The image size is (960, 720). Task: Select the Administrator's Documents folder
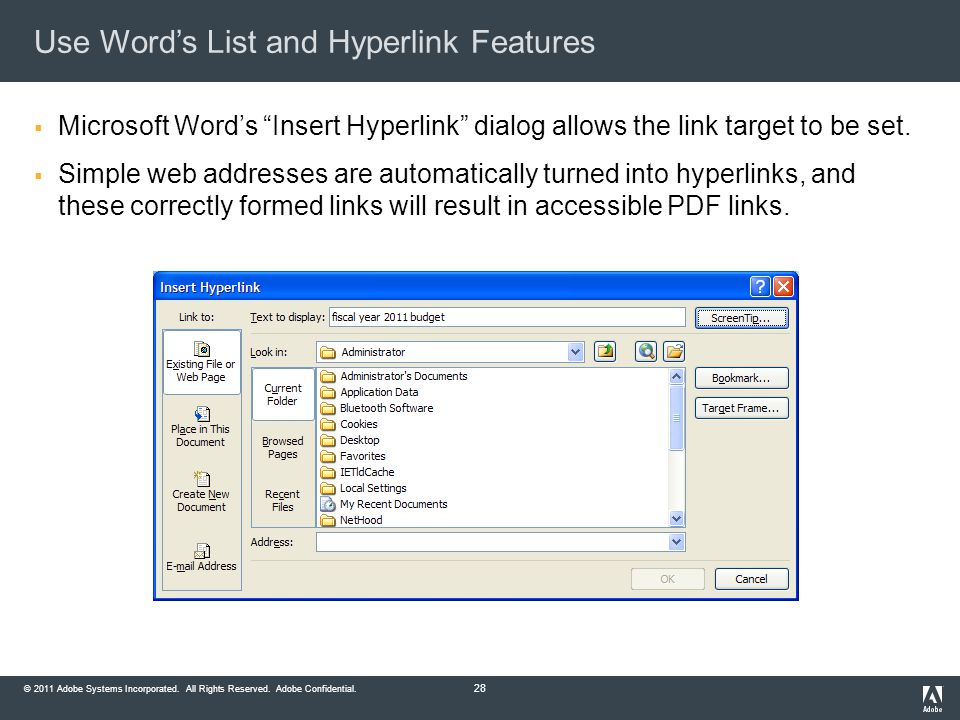[x=394, y=376]
